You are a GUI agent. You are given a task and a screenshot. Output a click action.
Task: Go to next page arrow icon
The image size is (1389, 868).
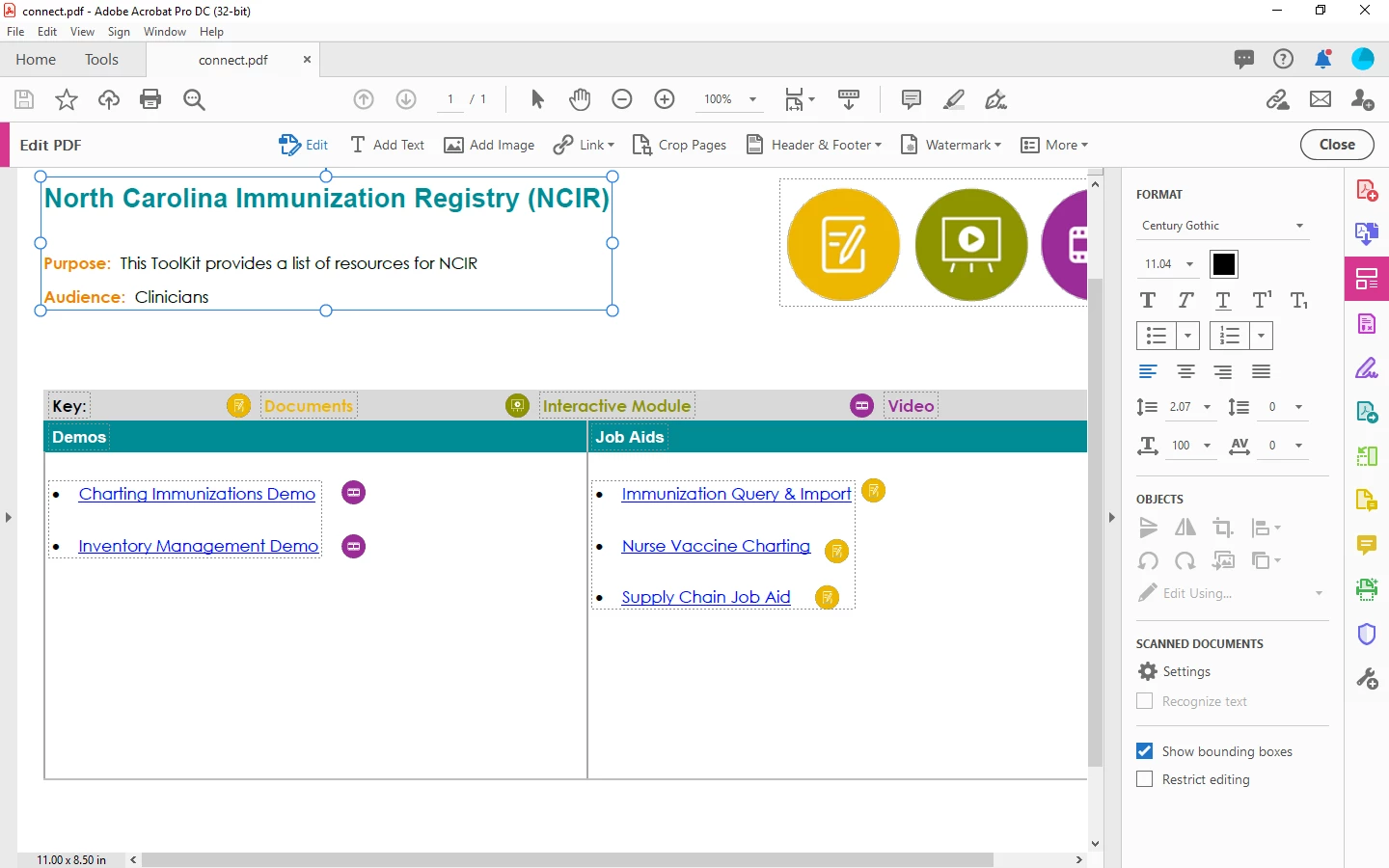click(x=406, y=99)
